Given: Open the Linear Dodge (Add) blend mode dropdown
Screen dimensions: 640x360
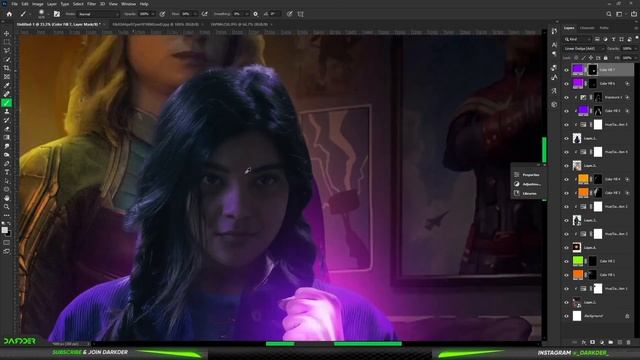Looking at the screenshot, I should [584, 49].
